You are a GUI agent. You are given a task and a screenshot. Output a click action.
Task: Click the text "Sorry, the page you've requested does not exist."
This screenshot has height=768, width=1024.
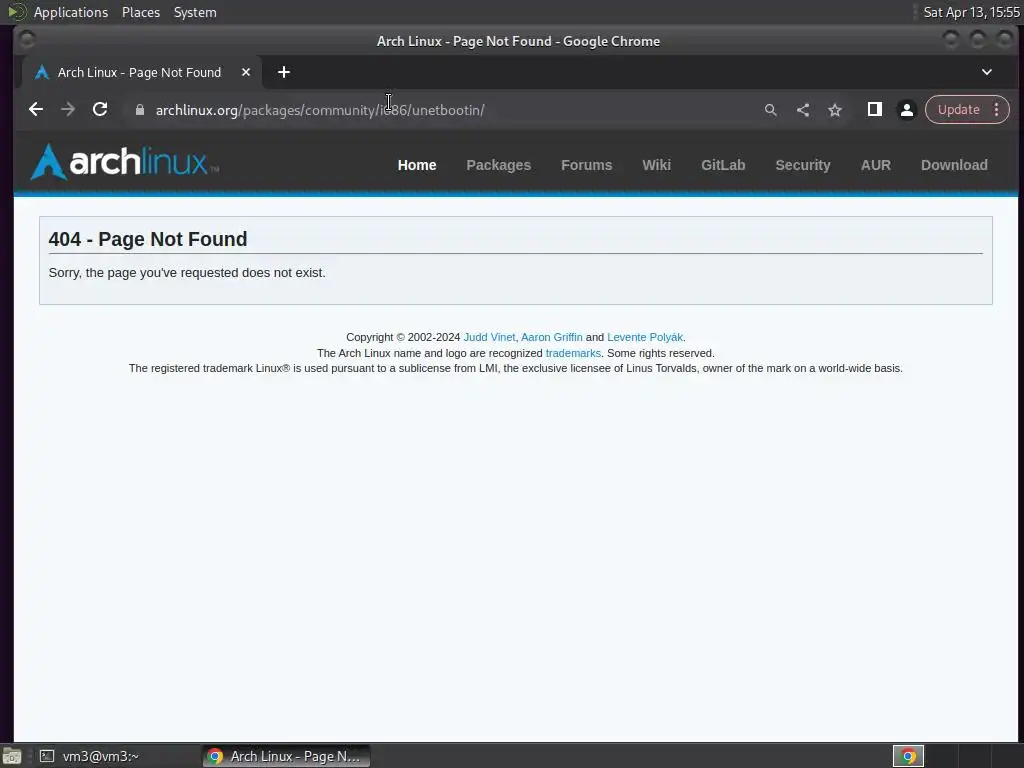point(187,273)
